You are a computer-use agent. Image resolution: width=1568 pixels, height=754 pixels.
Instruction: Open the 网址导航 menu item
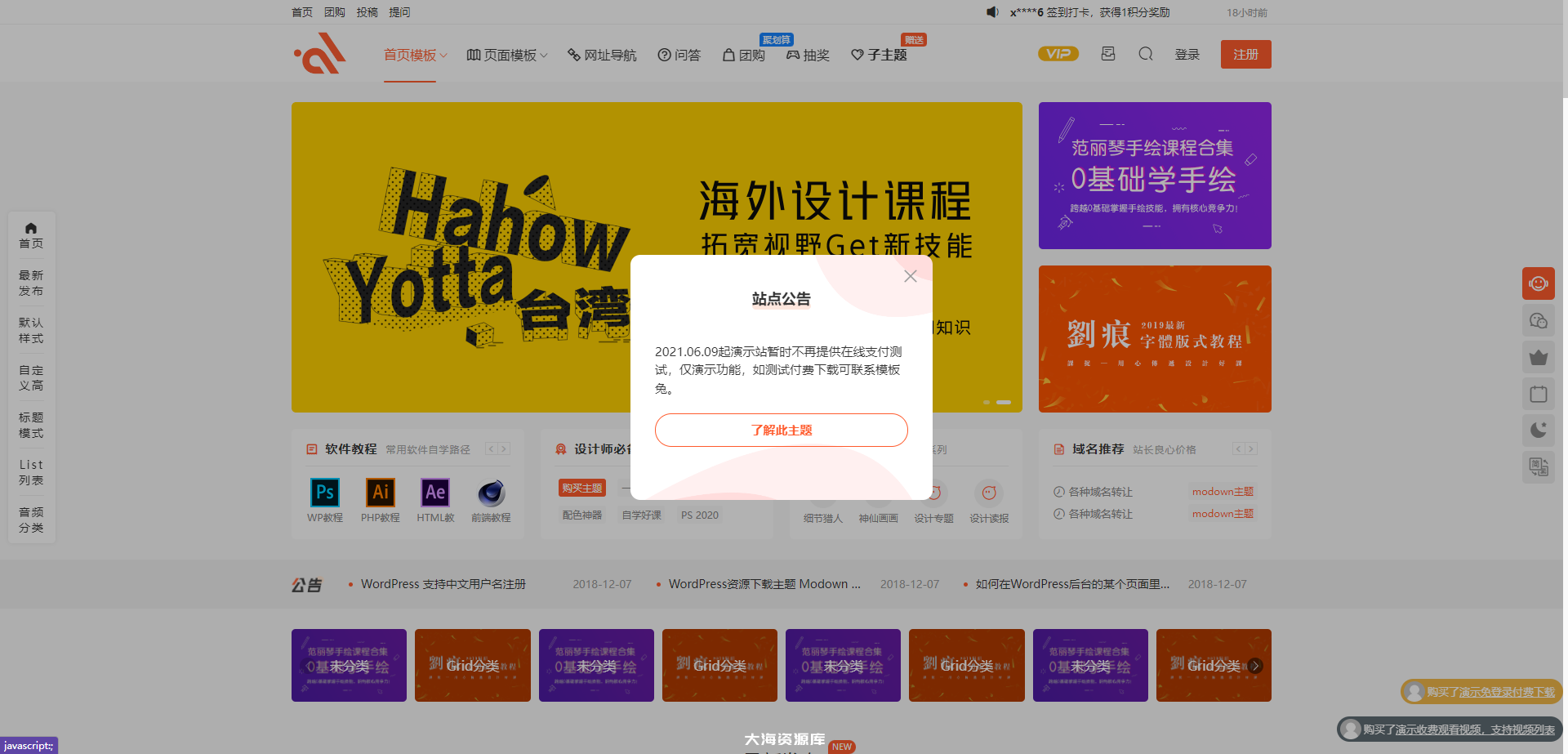pos(602,55)
